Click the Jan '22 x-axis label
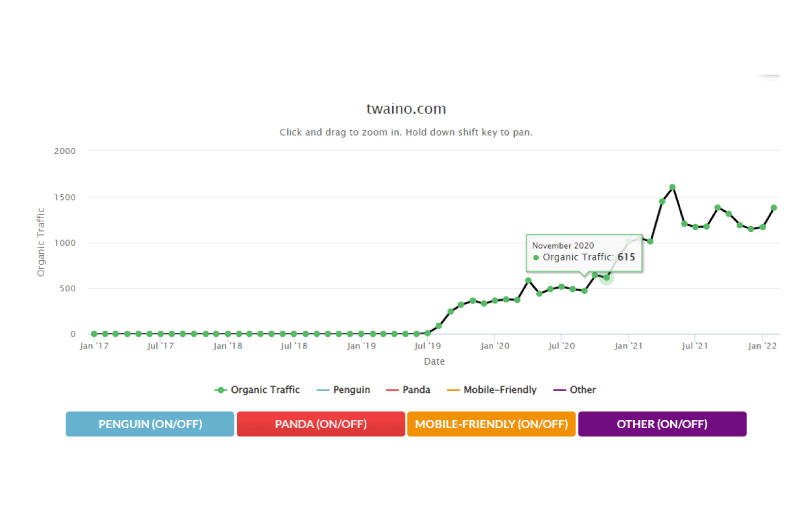 (x=762, y=346)
